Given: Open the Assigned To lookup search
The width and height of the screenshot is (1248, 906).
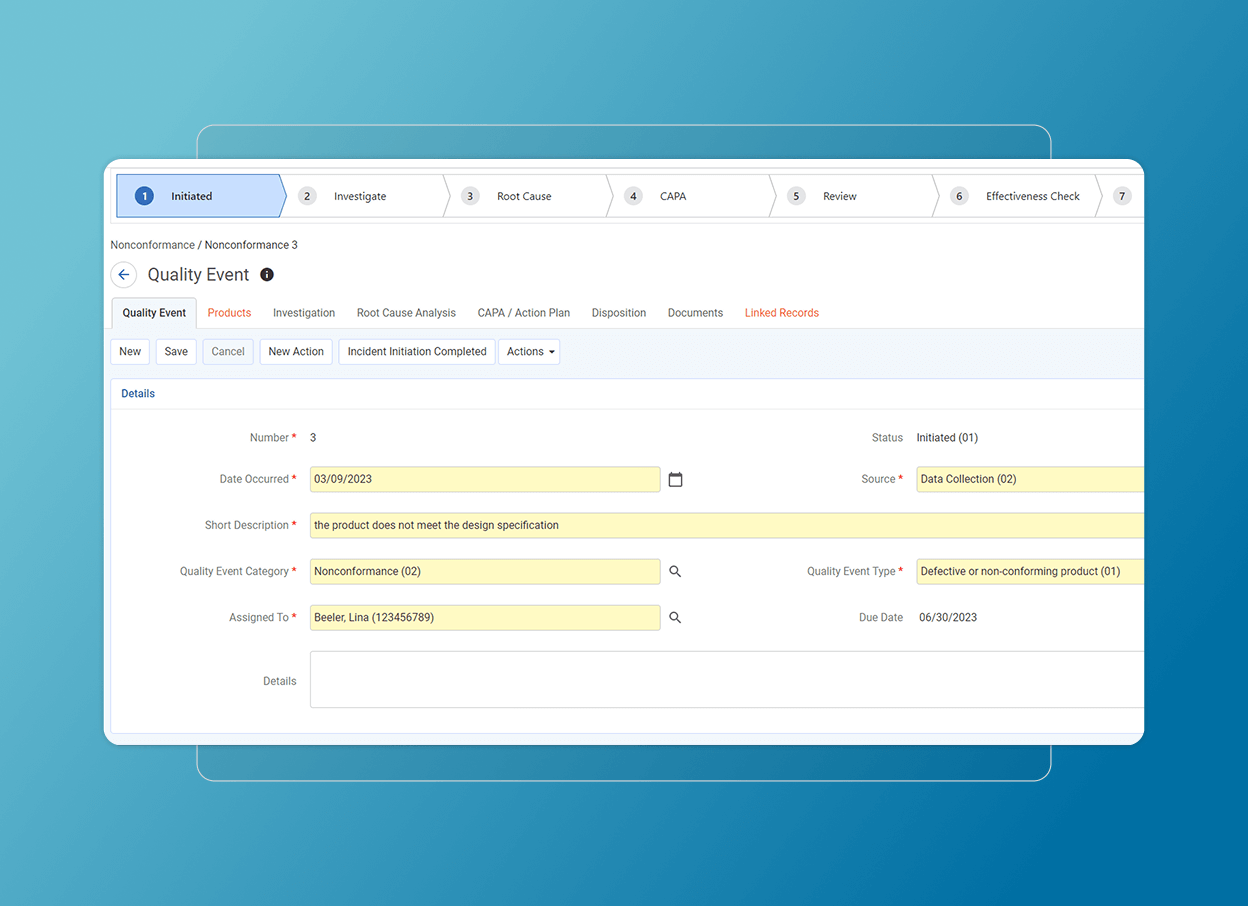Looking at the screenshot, I should [x=675, y=617].
